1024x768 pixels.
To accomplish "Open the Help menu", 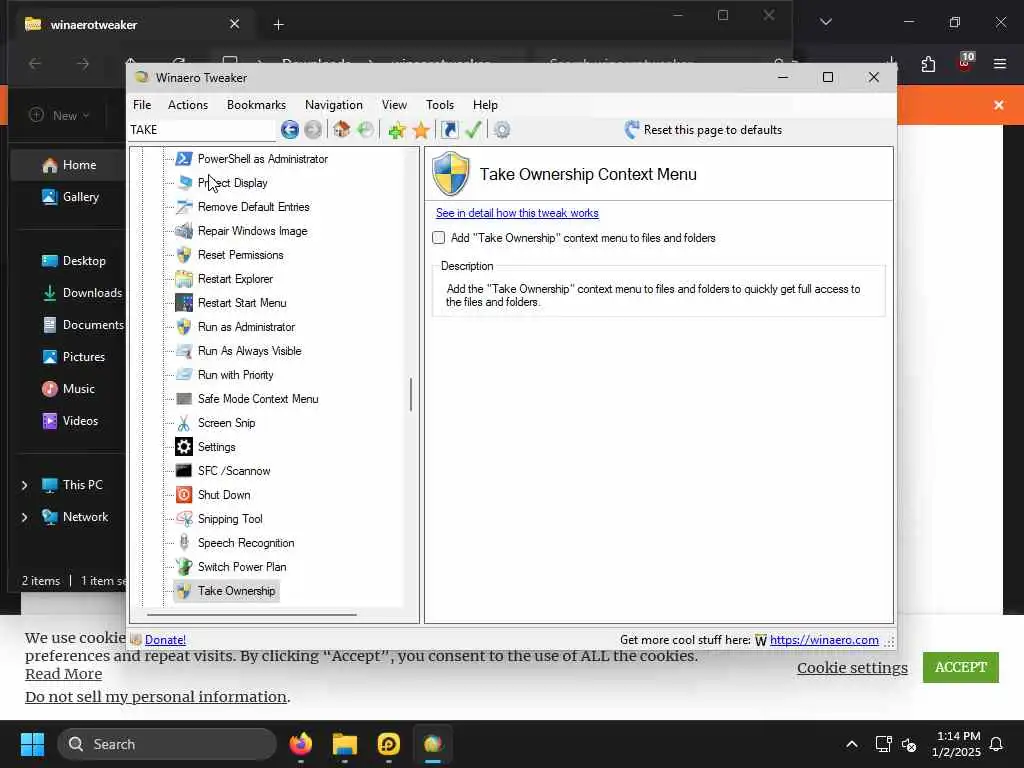I will click(x=485, y=104).
